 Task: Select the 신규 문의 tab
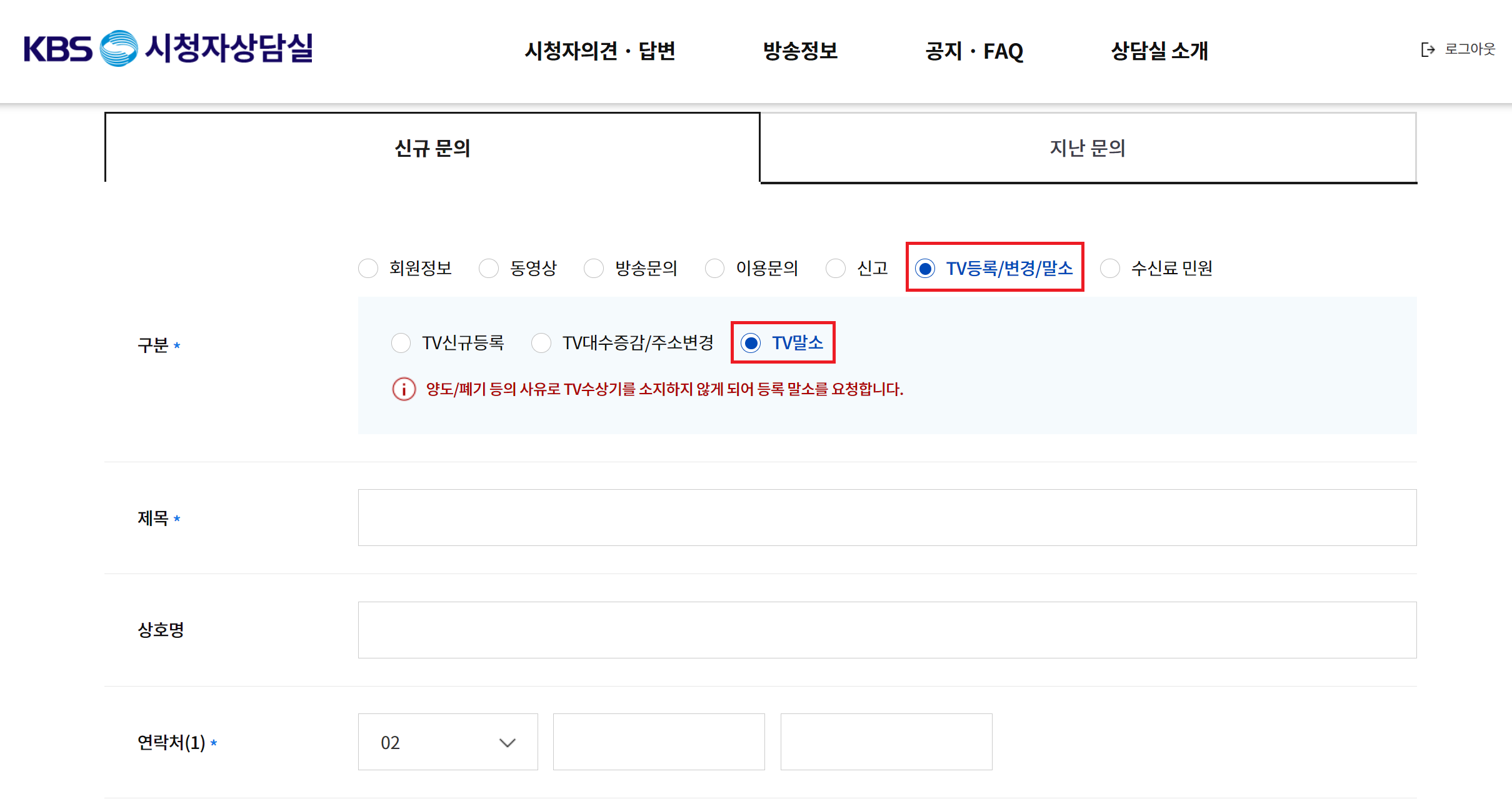pos(432,148)
